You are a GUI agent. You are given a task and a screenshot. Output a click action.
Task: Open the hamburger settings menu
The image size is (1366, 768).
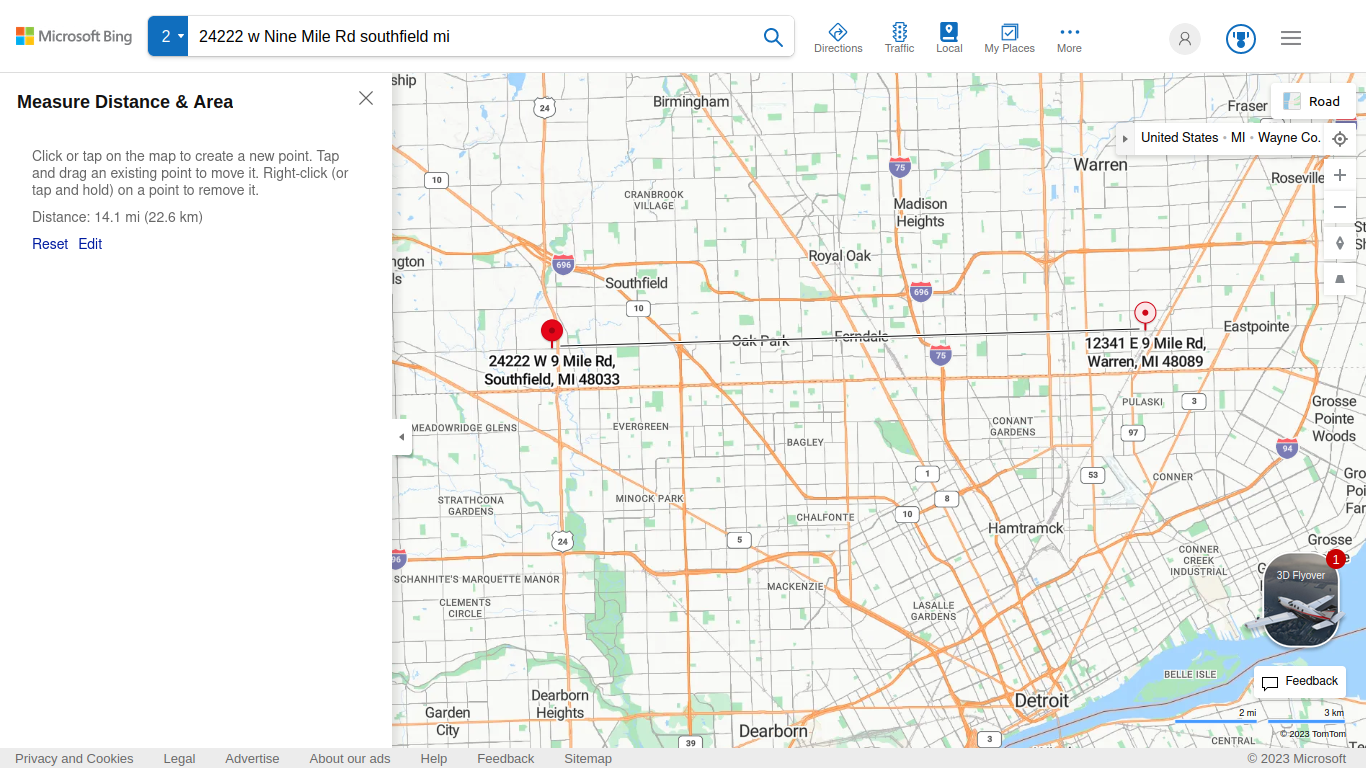click(x=1291, y=38)
